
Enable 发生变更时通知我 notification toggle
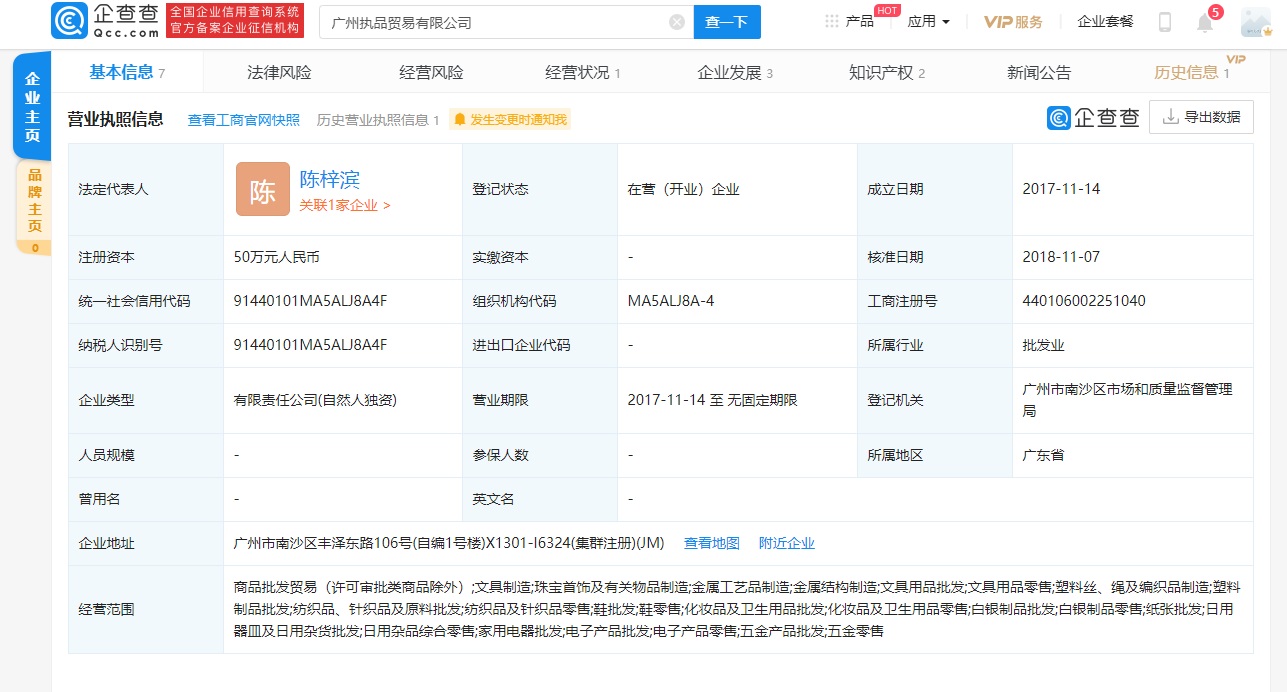(510, 118)
